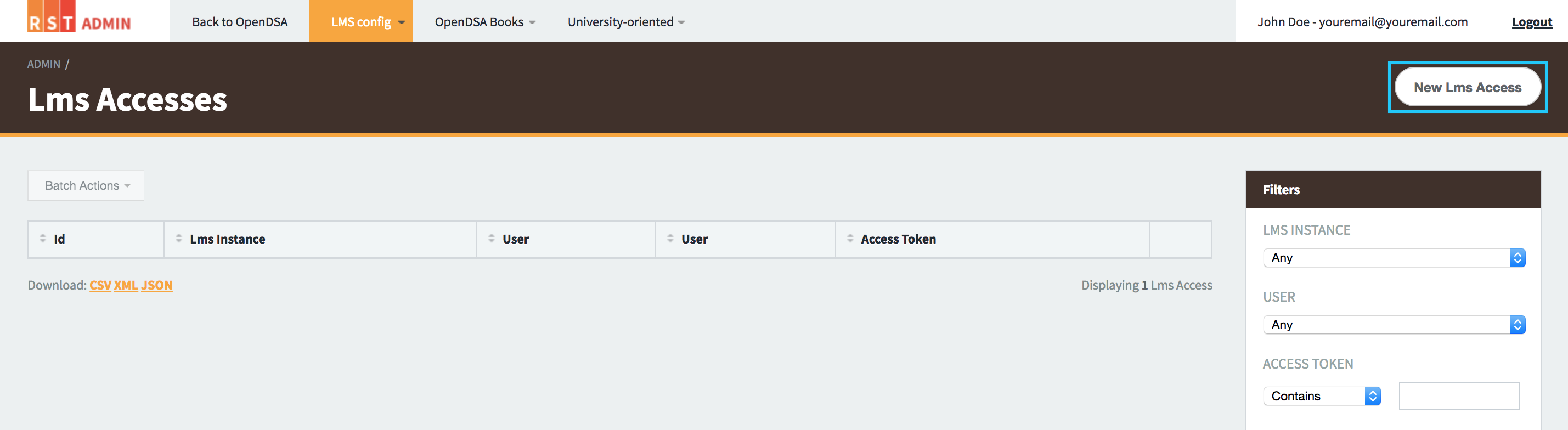The height and width of the screenshot is (430, 1568).
Task: Download the list as XML
Action: [126, 285]
